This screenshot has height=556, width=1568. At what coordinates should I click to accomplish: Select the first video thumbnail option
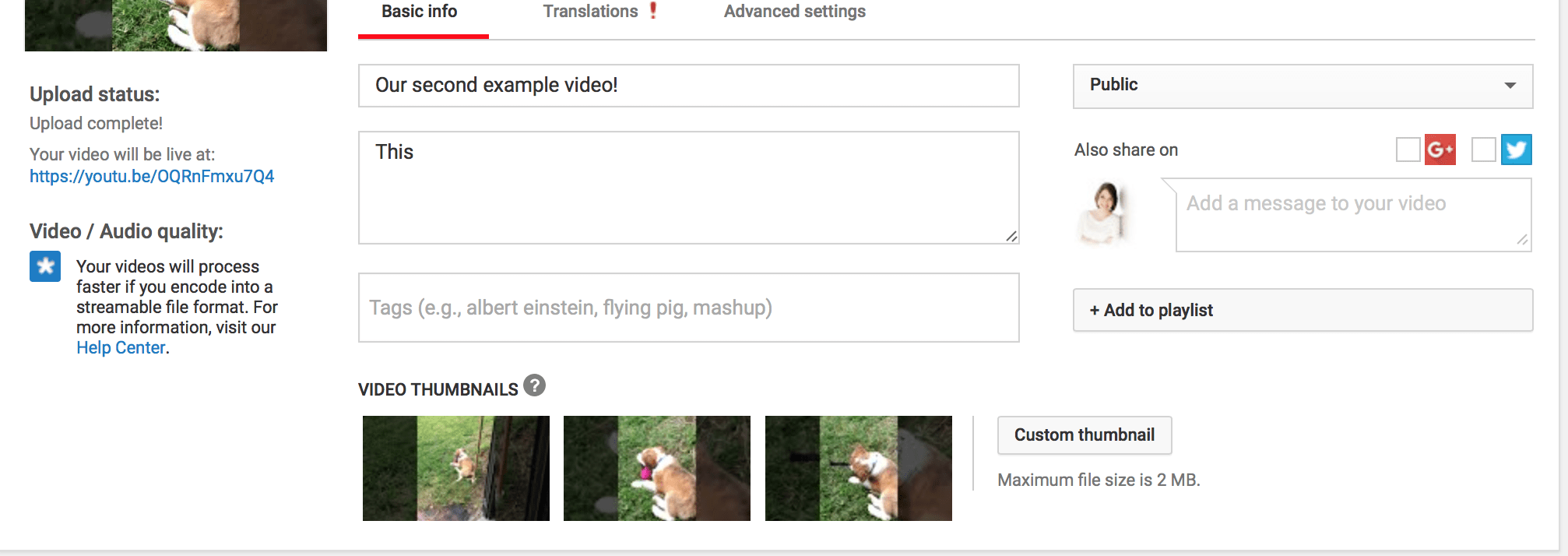click(456, 468)
